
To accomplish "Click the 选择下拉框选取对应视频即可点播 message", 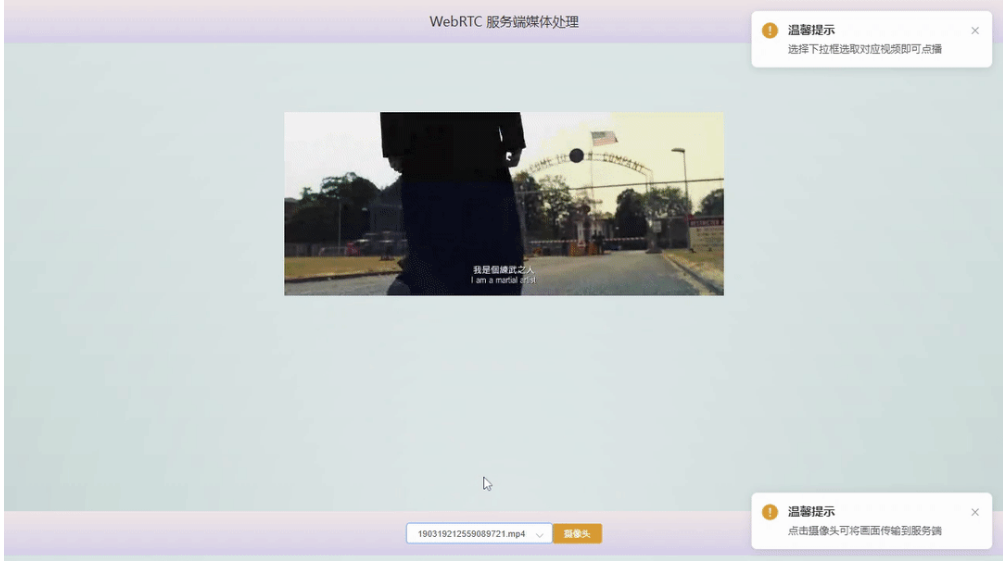I will [x=864, y=49].
